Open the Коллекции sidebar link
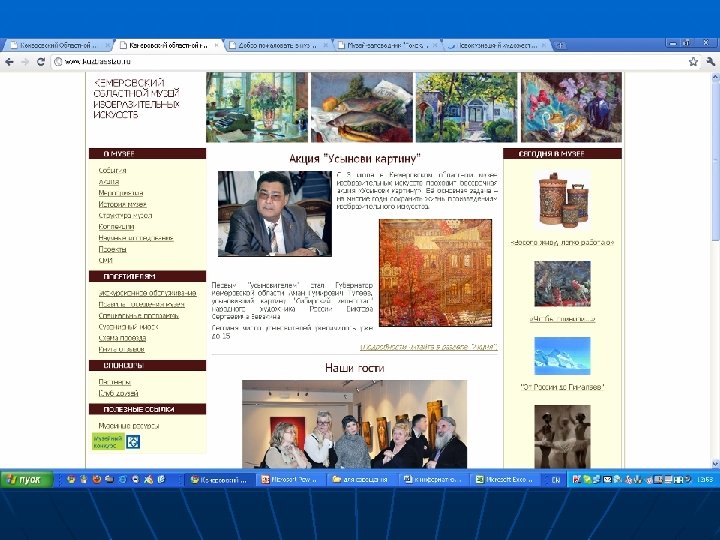Viewport: 720px width, 540px height. 116,226
